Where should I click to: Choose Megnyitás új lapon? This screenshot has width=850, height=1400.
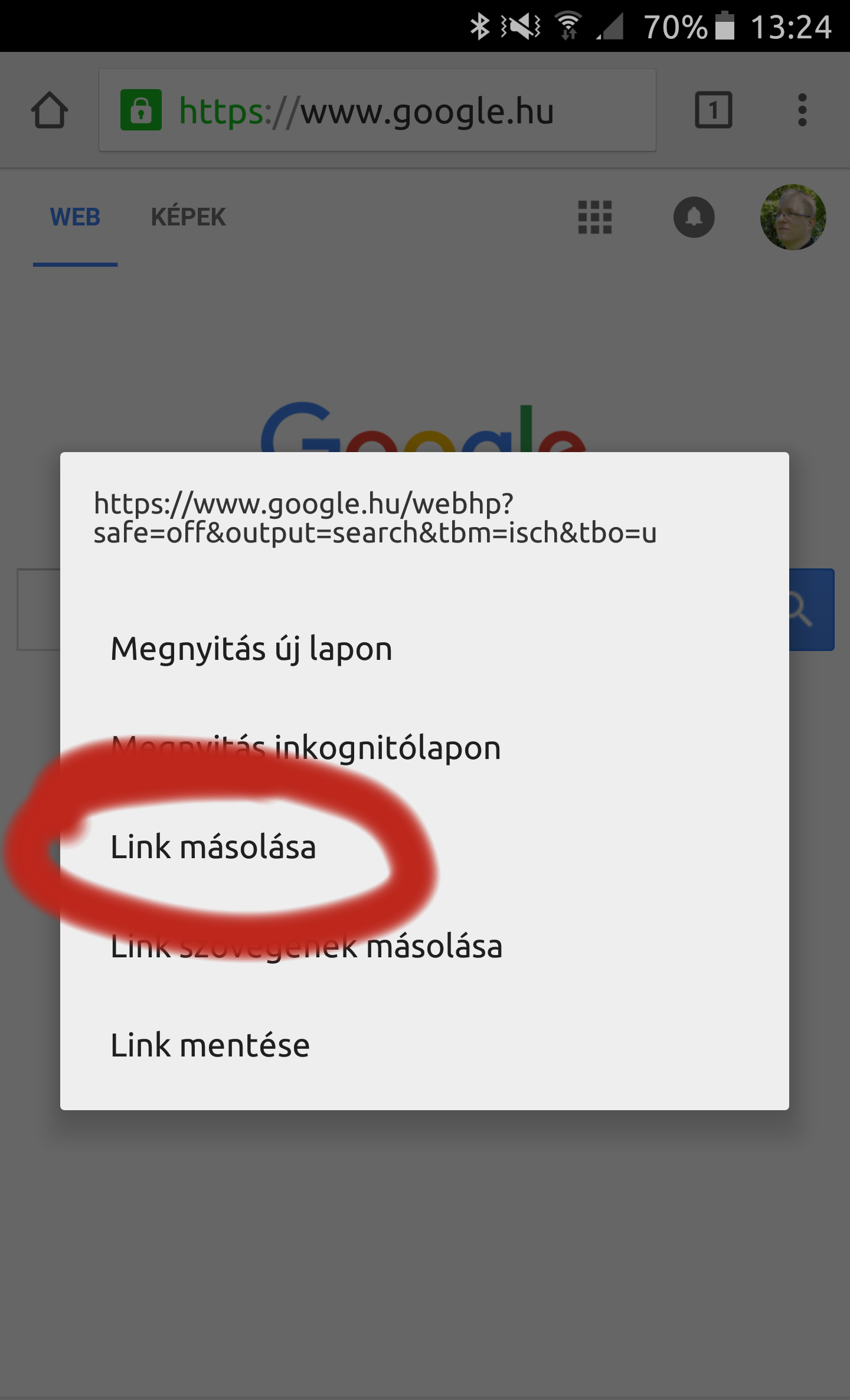[424, 649]
